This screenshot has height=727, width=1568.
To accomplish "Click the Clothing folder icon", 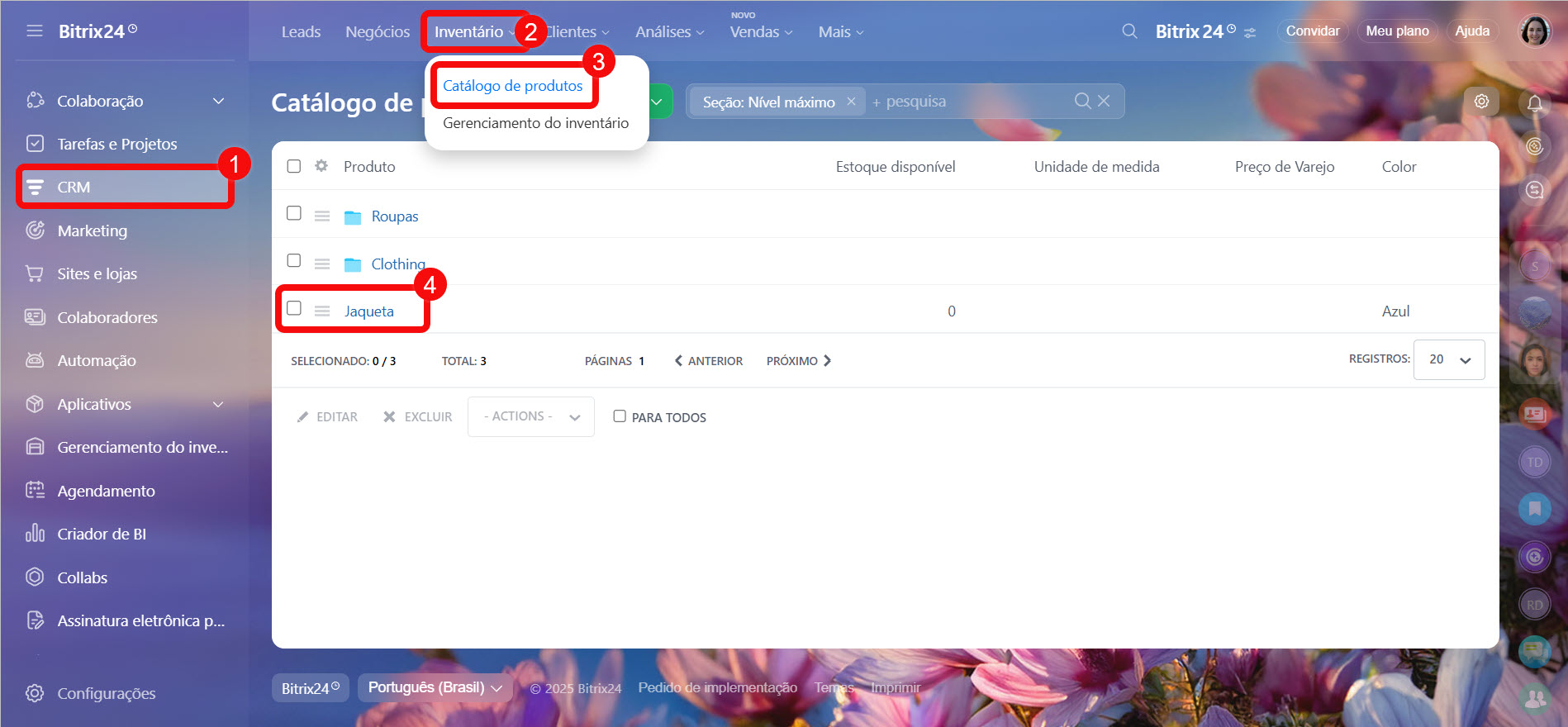I will point(353,264).
